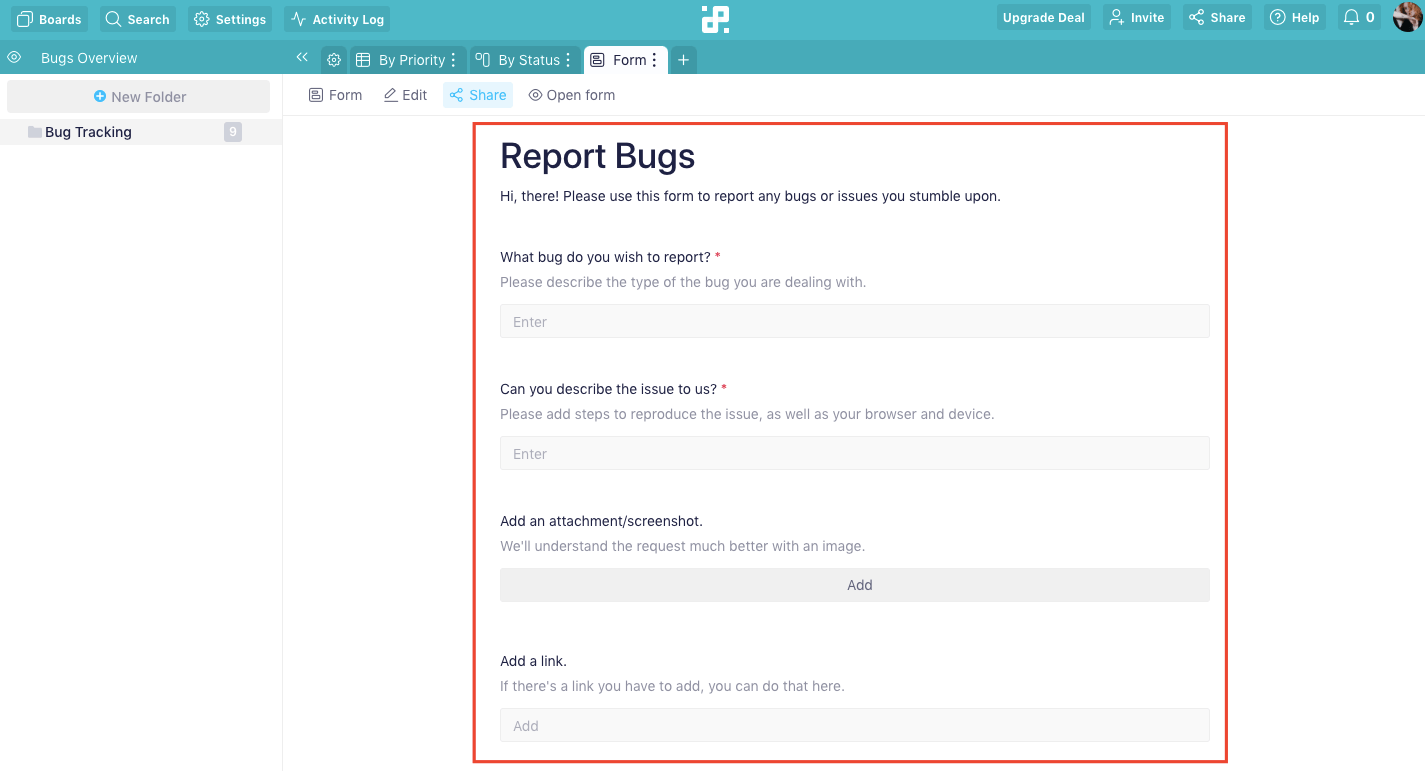
Task: Open the Bug Tracking folder
Action: pos(88,132)
